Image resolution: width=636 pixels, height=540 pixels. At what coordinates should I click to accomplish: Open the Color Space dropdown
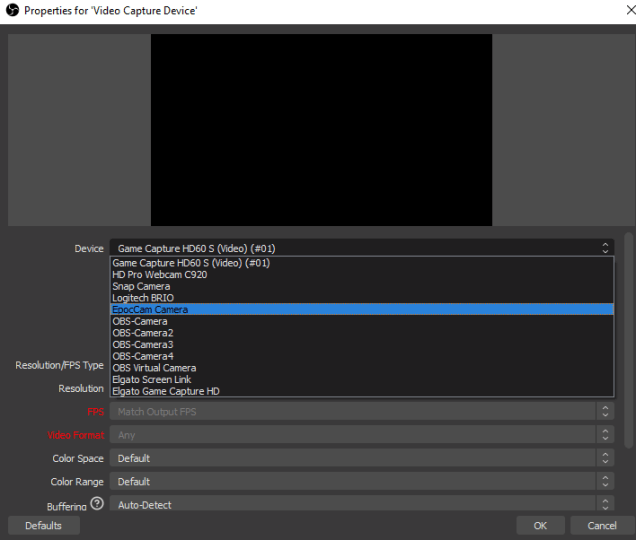[361, 458]
